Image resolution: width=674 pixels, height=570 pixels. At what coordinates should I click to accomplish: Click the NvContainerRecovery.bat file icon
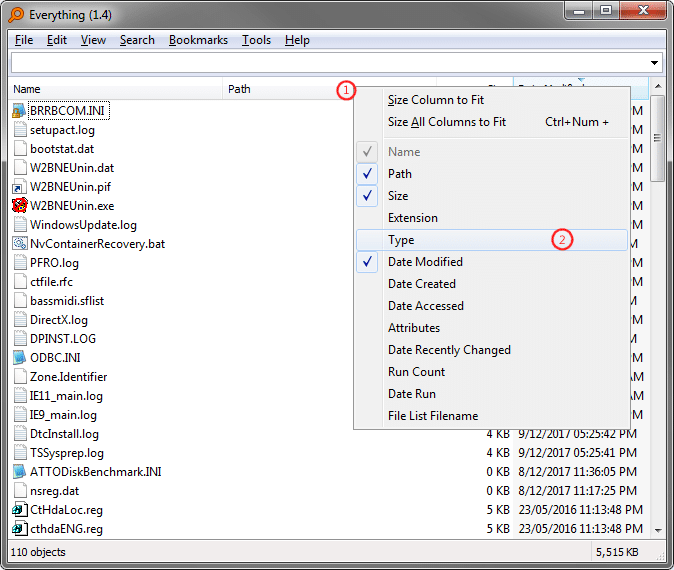coord(19,244)
